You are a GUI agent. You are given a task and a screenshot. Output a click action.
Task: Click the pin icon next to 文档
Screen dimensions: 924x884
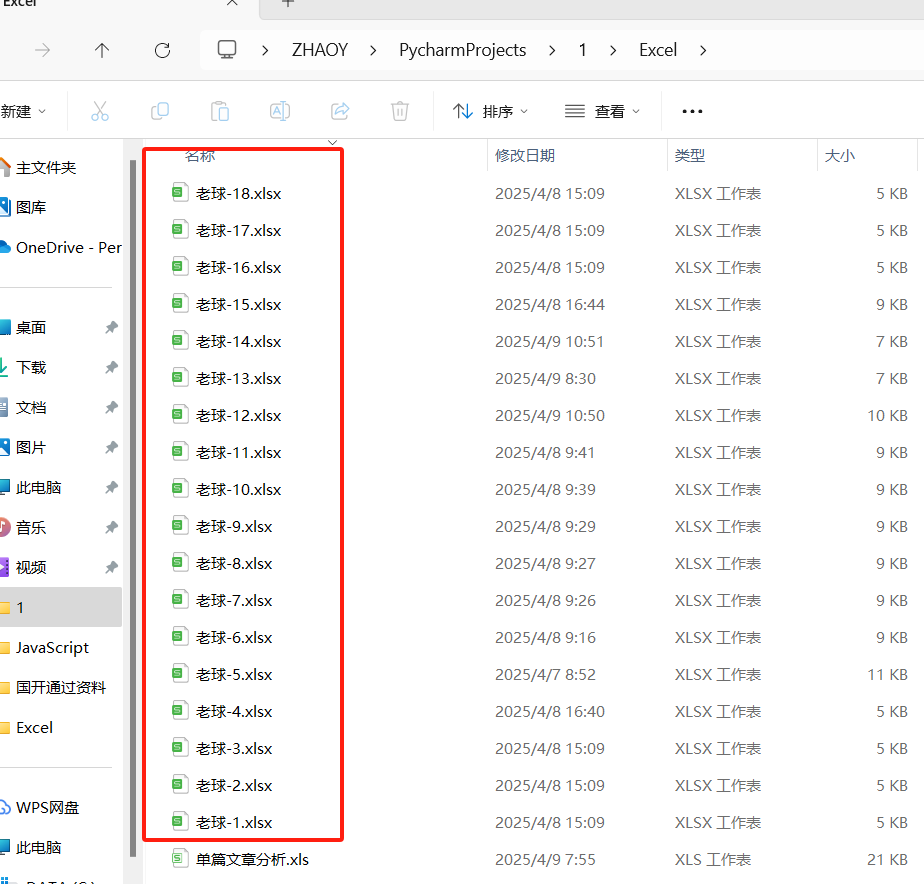[111, 407]
